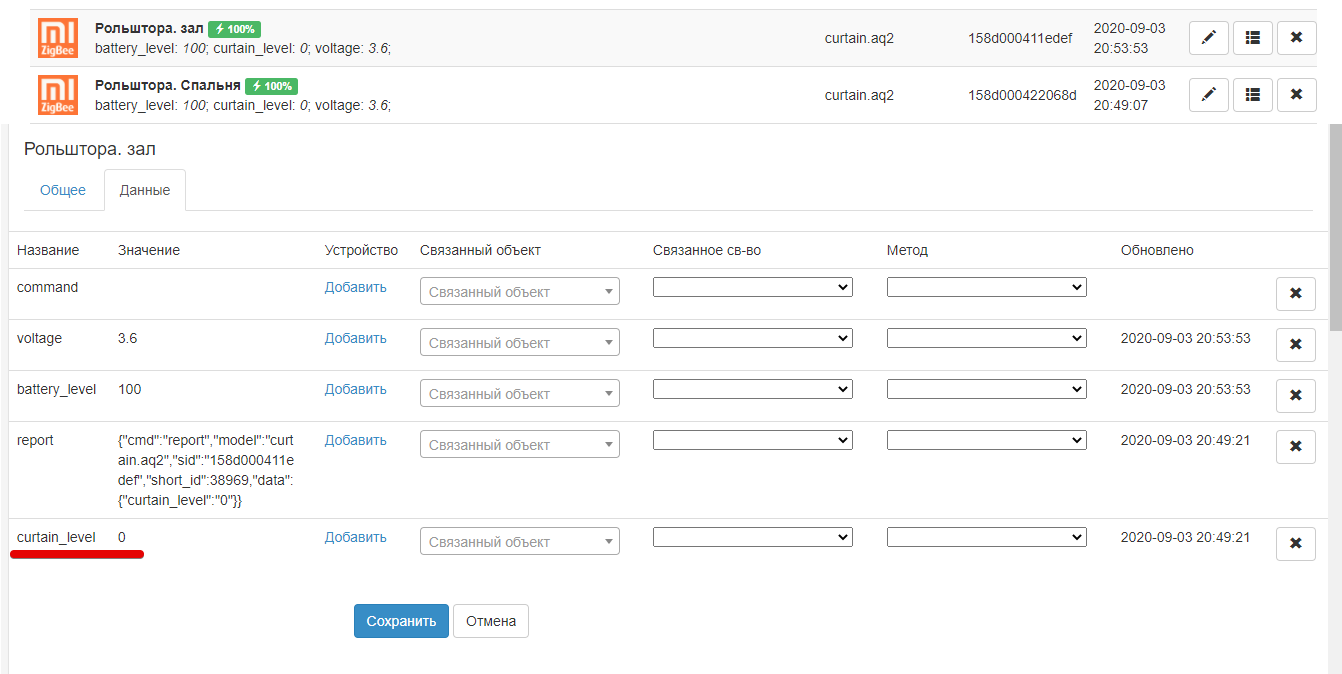The image size is (1342, 674).
Task: Open the list icon for Рольштора. Спальня
Action: tap(1252, 95)
